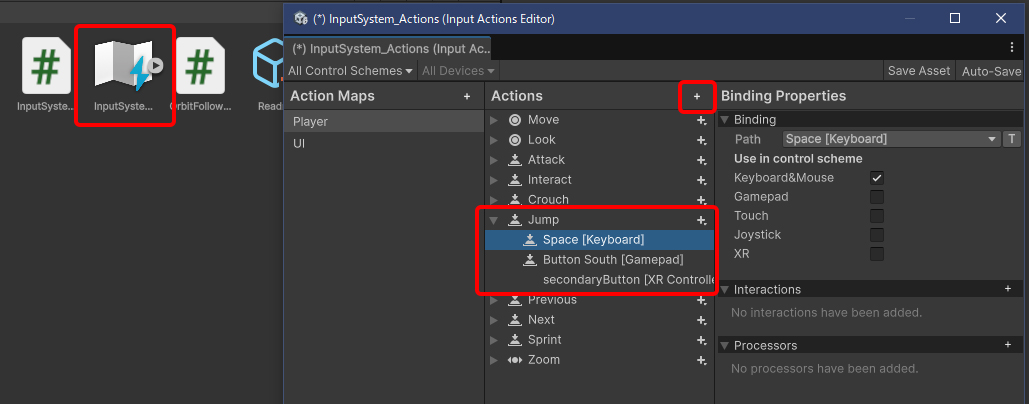
Task: Add binding to the Zoom action
Action: coord(701,360)
